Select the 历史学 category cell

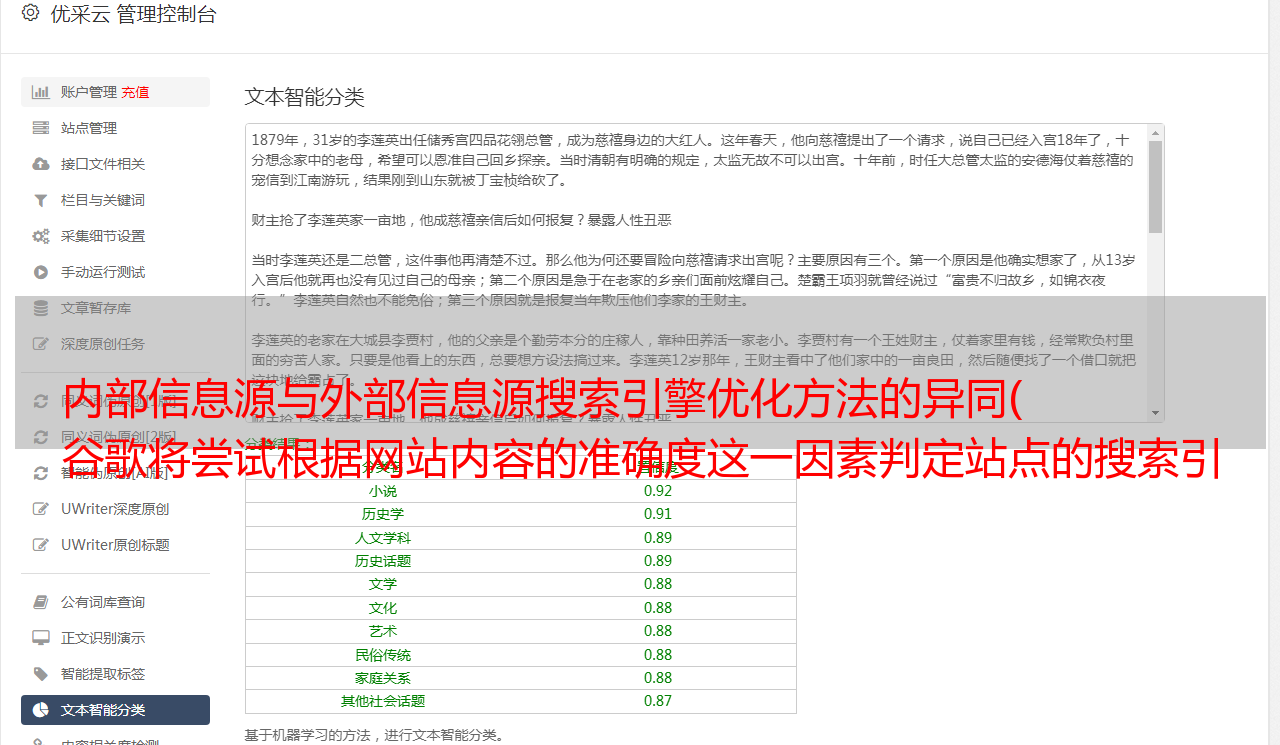point(383,514)
